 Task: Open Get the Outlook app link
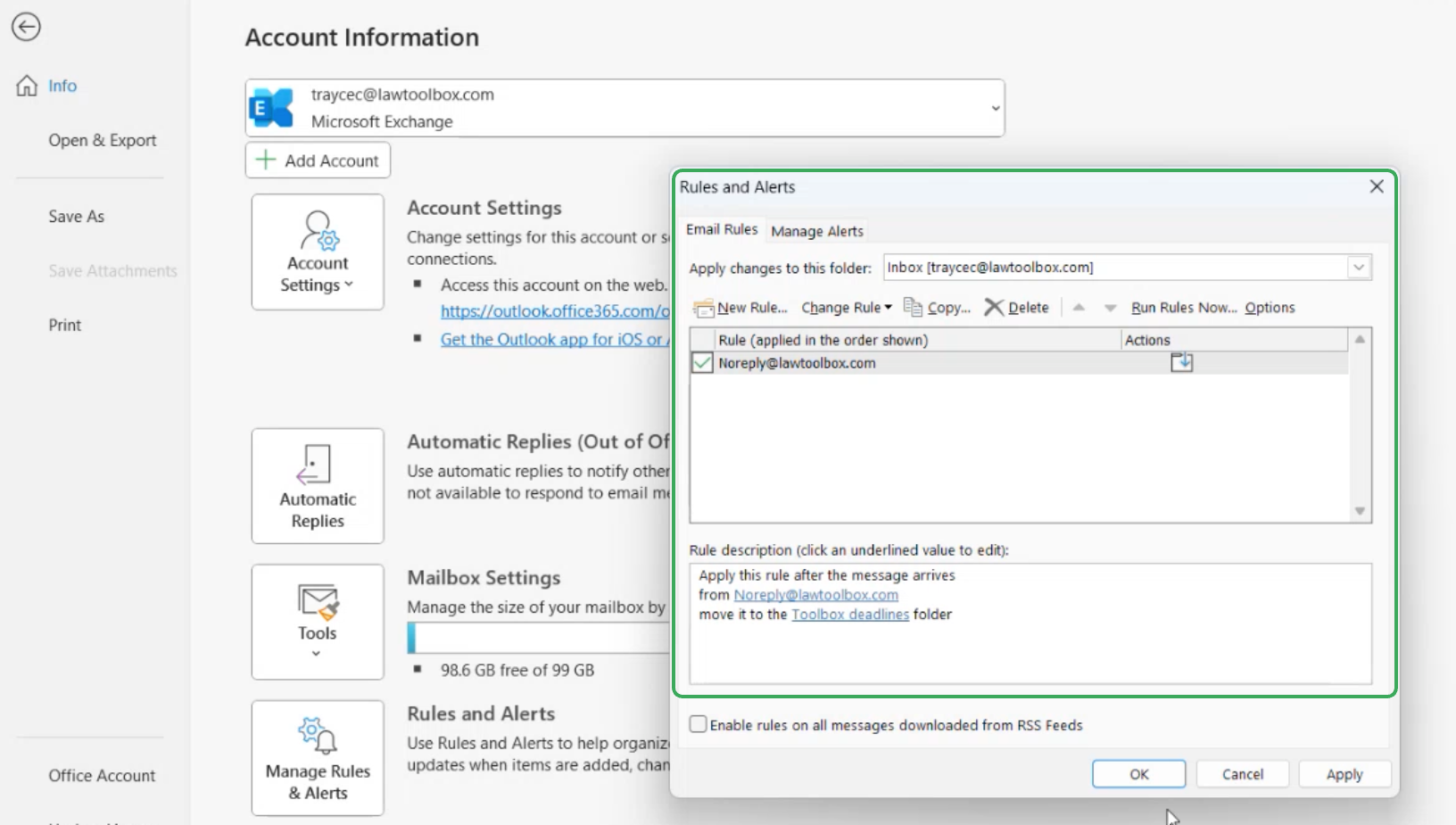pos(555,340)
